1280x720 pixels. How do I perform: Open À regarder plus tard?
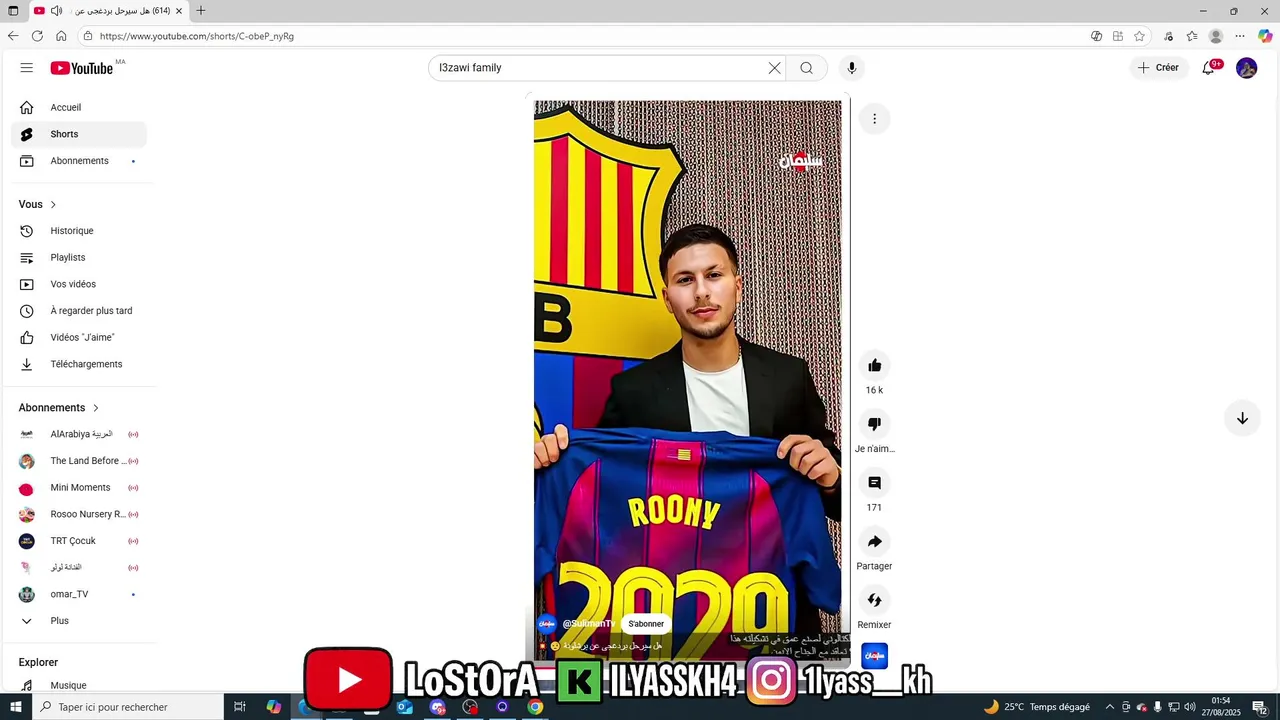point(79,311)
